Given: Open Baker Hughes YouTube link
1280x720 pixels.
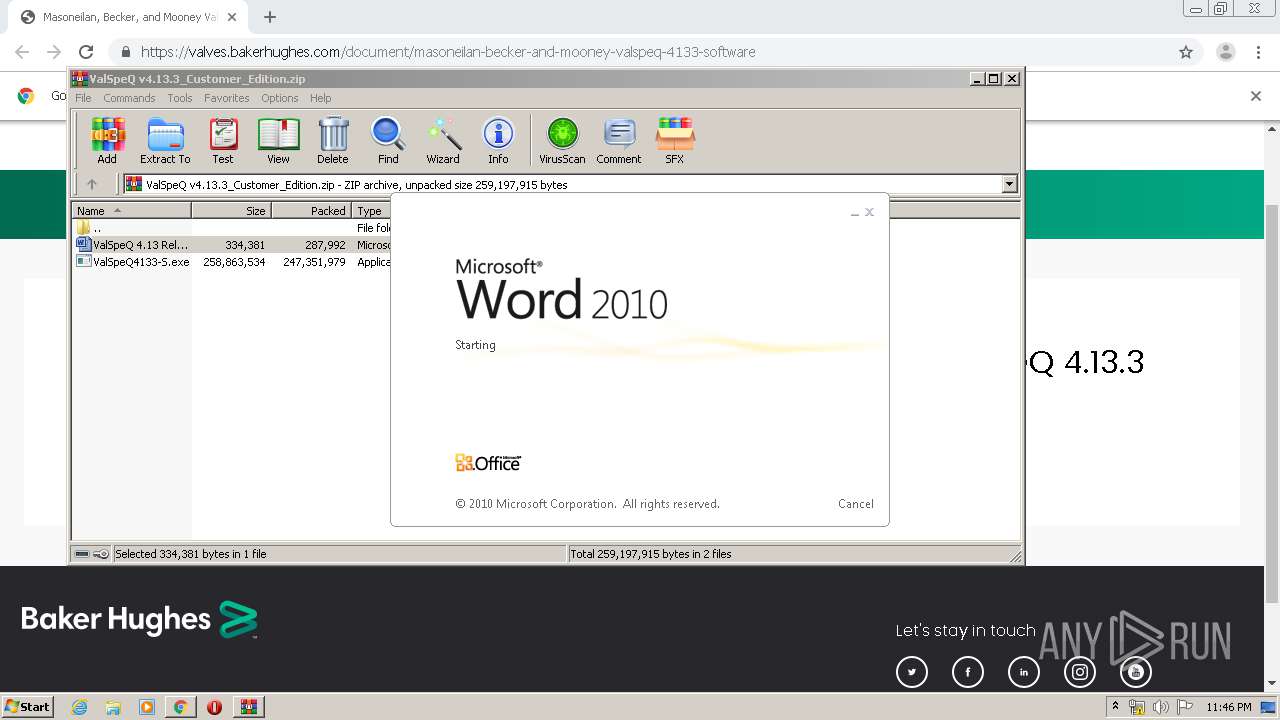Looking at the screenshot, I should pyautogui.click(x=1136, y=672).
